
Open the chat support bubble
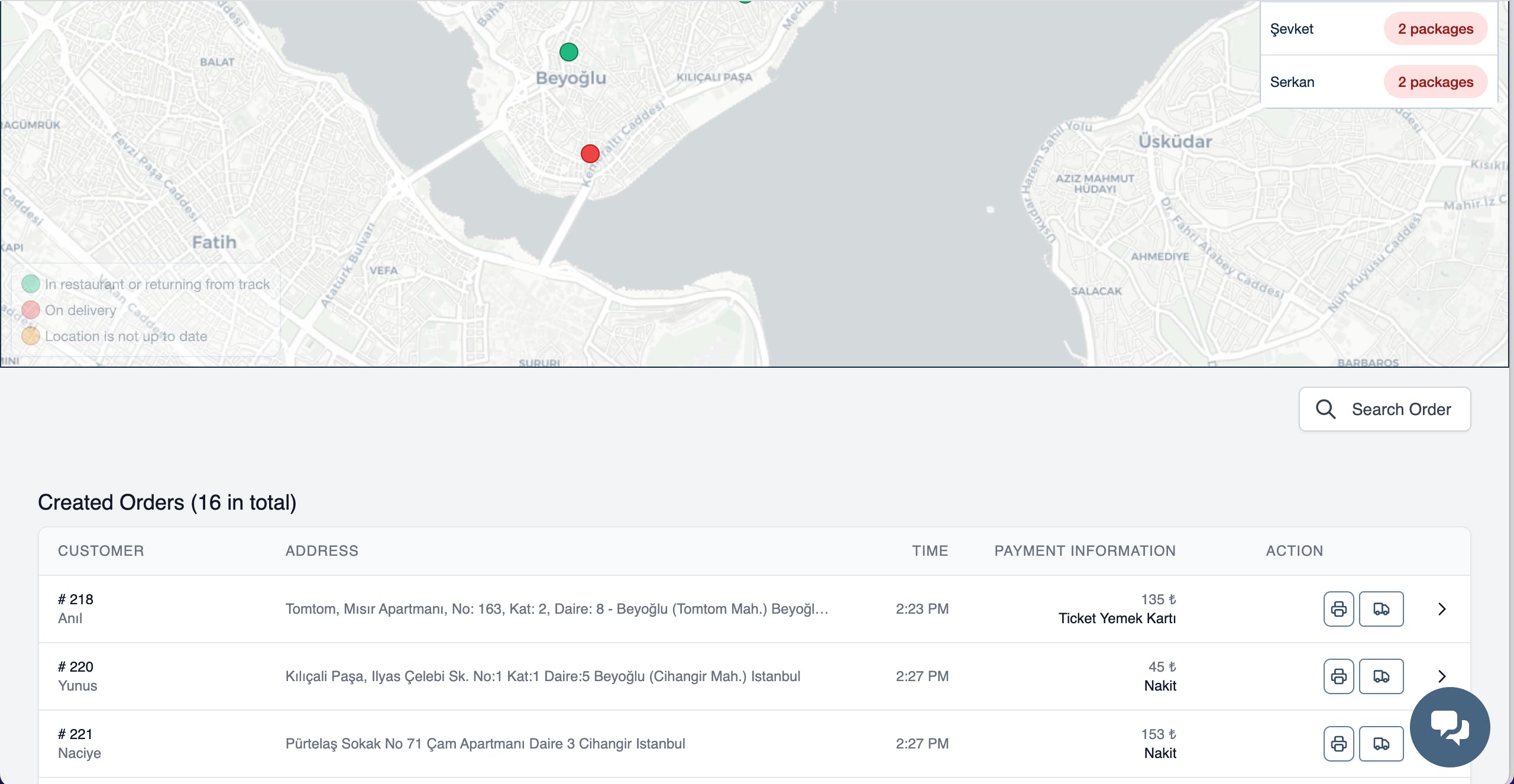(x=1450, y=727)
